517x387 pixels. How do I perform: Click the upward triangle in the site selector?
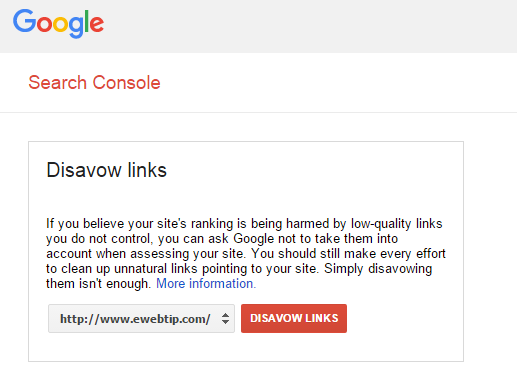[225, 315]
